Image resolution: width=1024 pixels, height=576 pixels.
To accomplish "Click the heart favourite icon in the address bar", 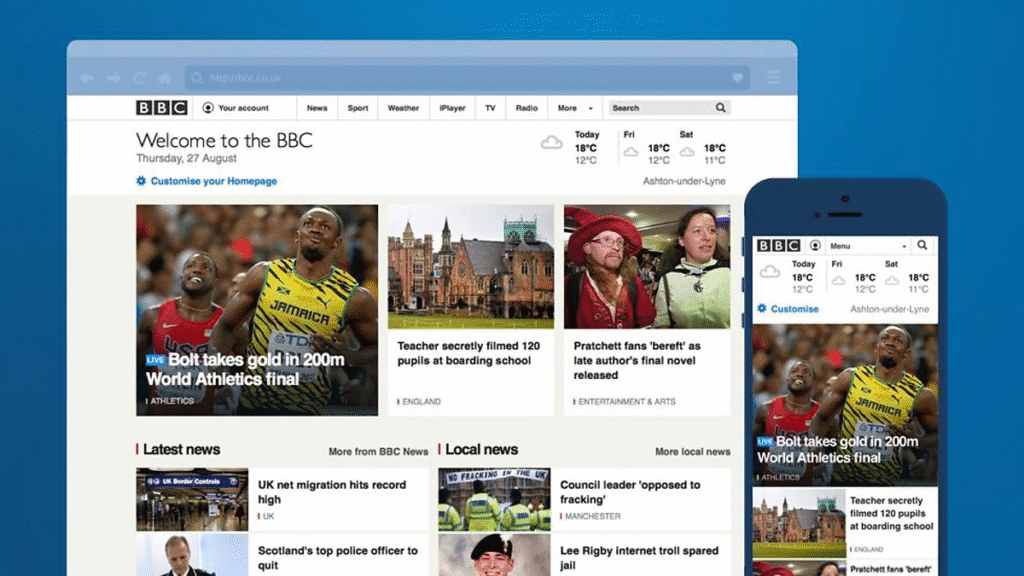I will pyautogui.click(x=737, y=78).
